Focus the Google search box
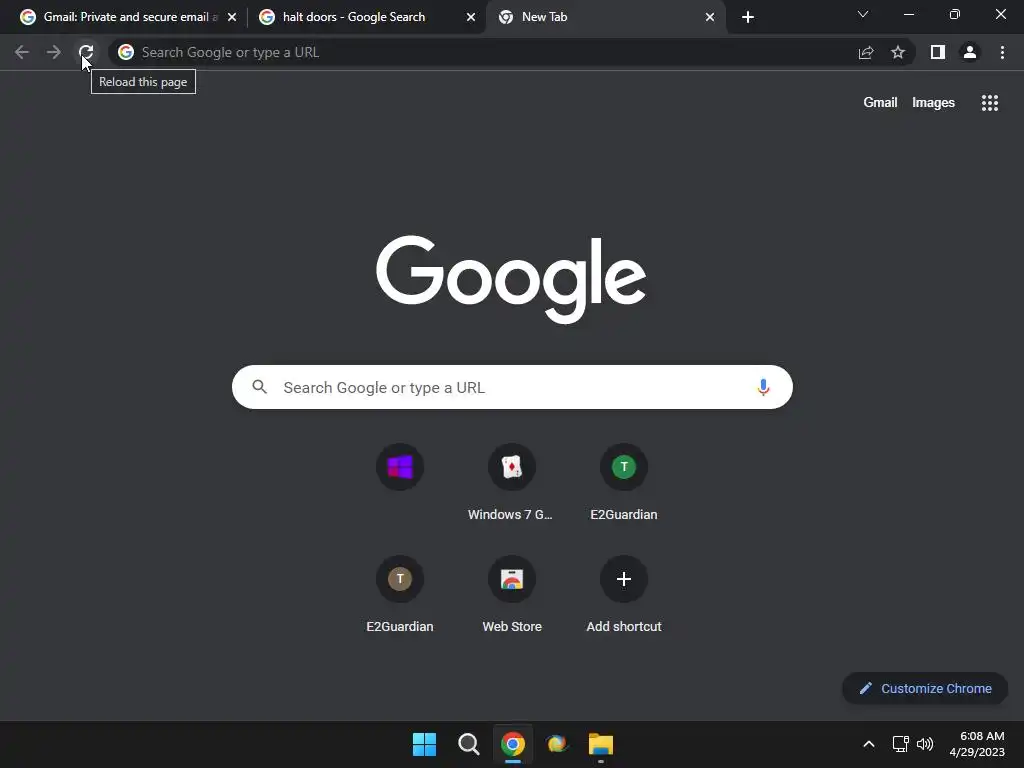 point(512,387)
